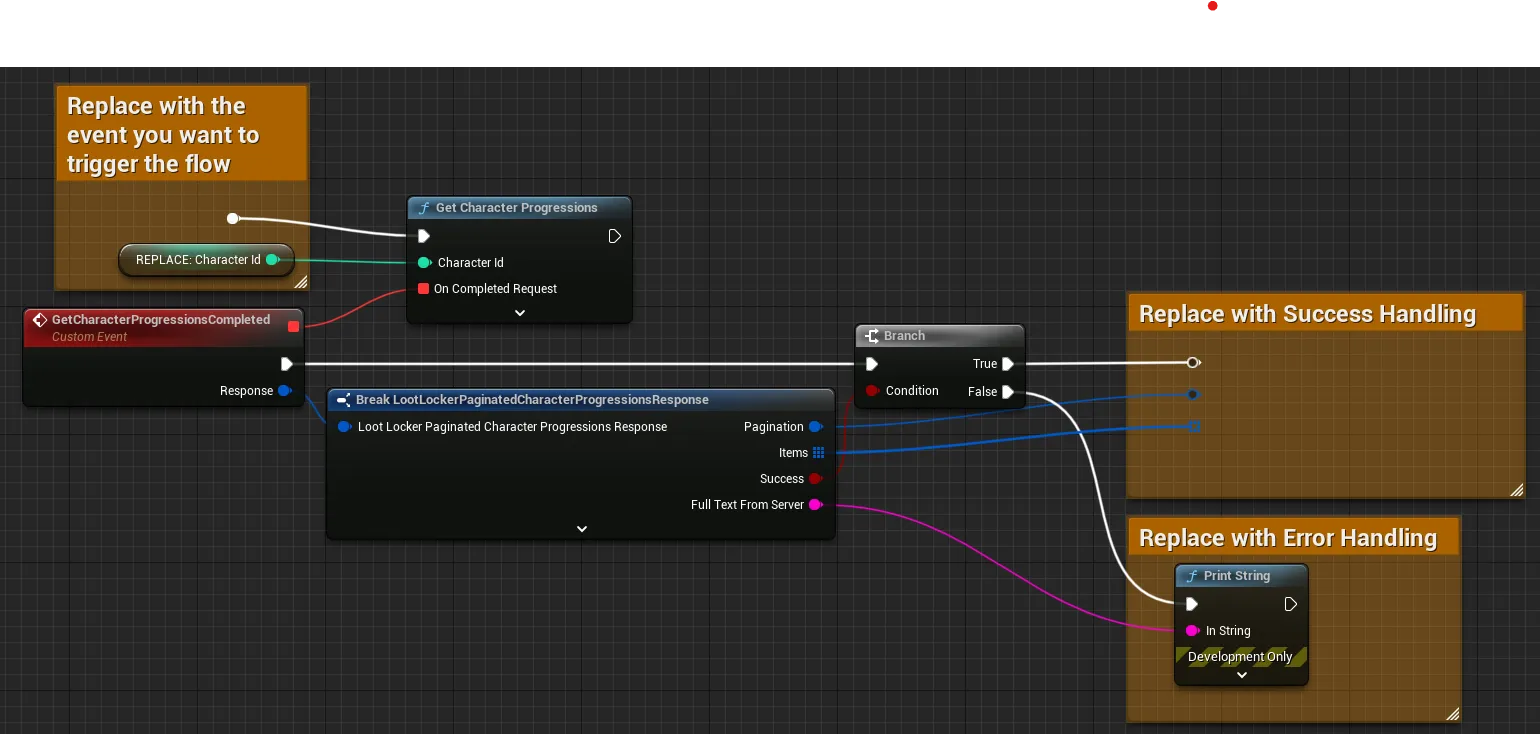Click the Break struct node icon

(343, 400)
